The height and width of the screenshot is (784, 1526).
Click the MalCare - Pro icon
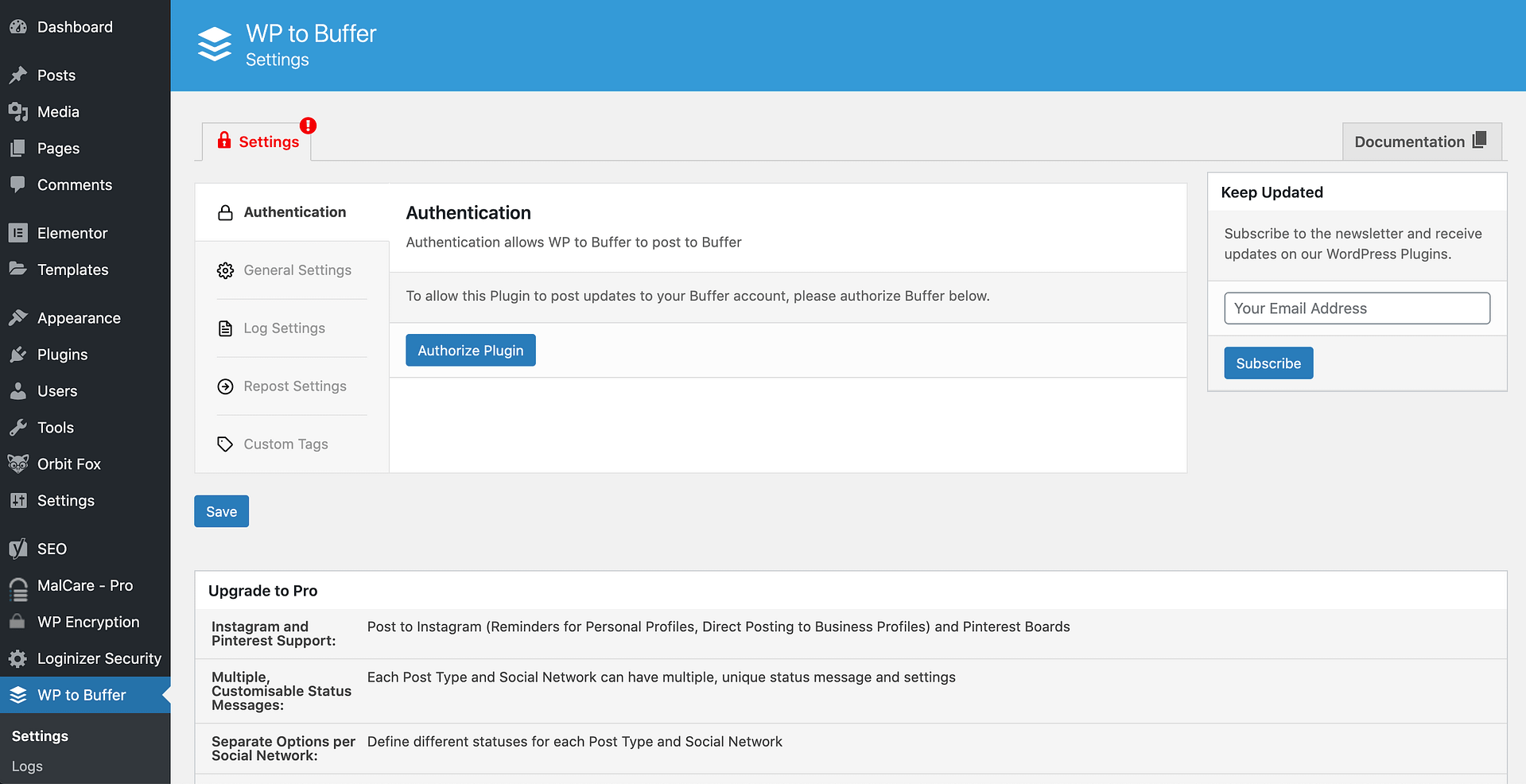(x=17, y=585)
